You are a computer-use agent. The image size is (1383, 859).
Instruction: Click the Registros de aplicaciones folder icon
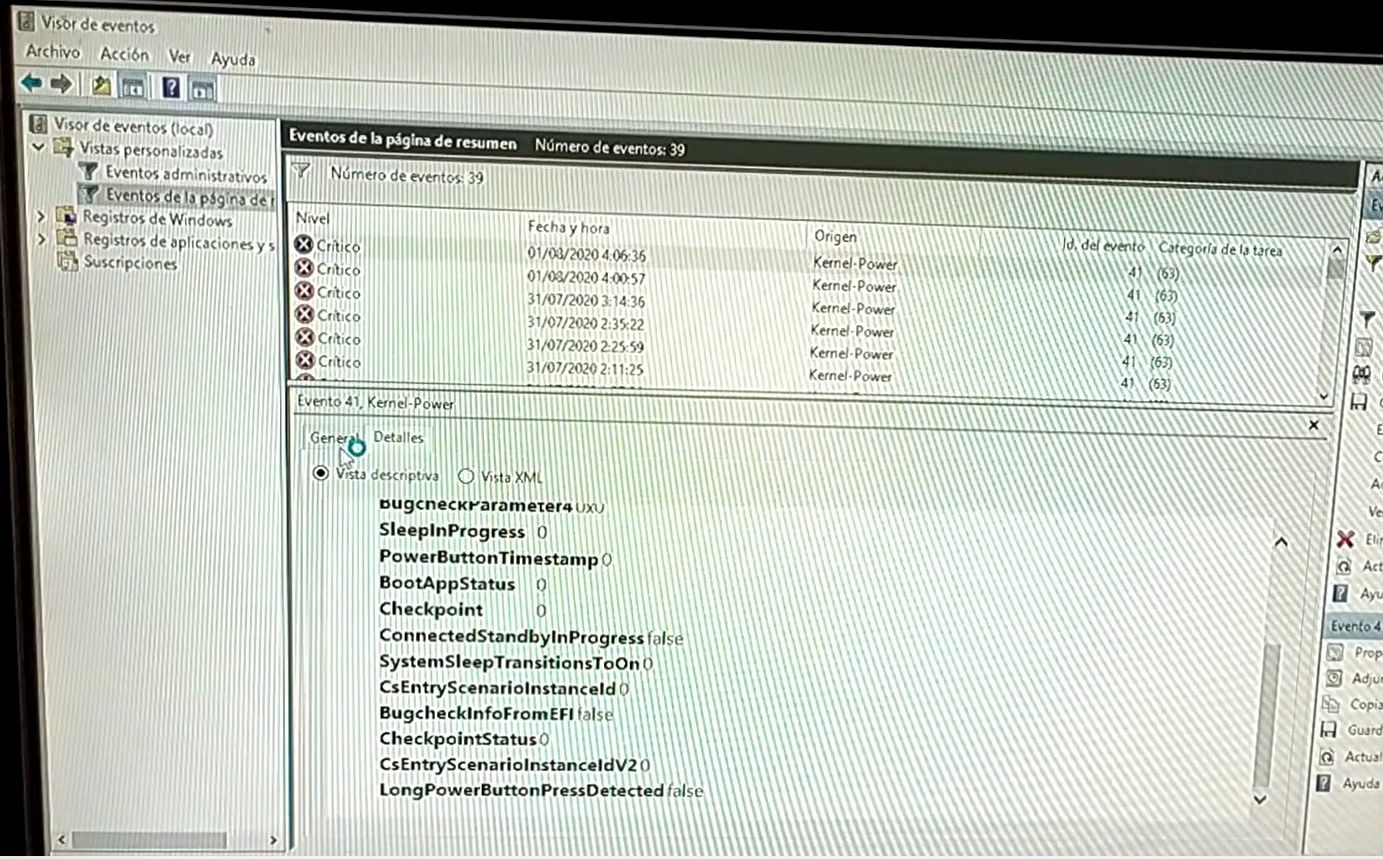67,240
